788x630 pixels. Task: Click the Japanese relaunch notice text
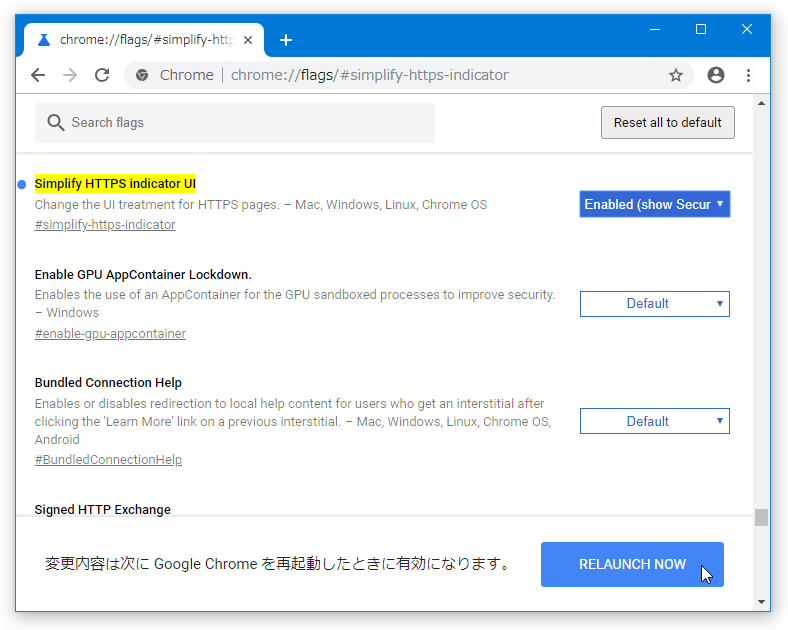click(x=277, y=564)
